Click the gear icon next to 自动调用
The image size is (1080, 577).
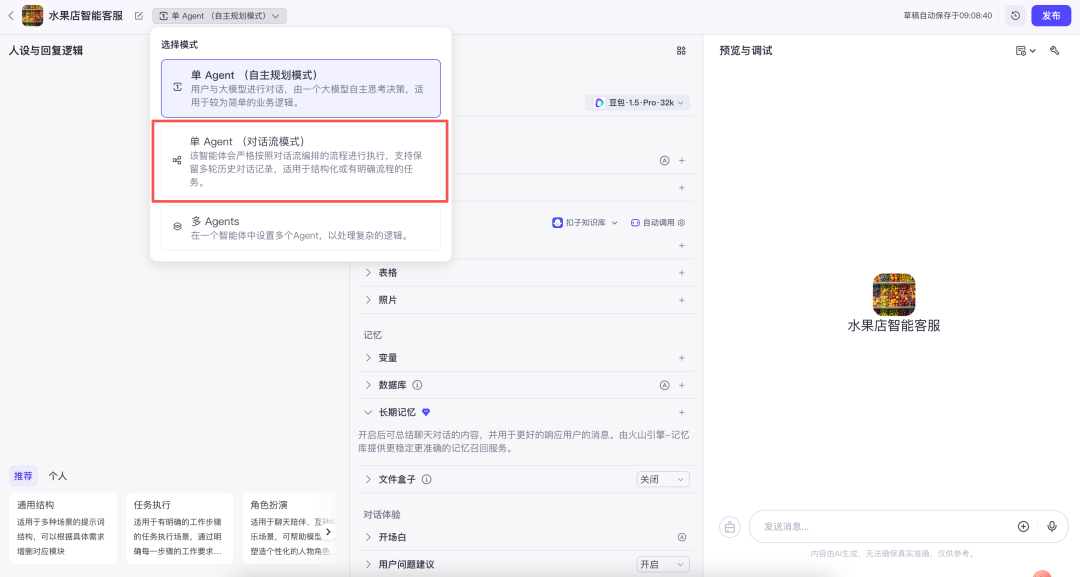click(682, 223)
